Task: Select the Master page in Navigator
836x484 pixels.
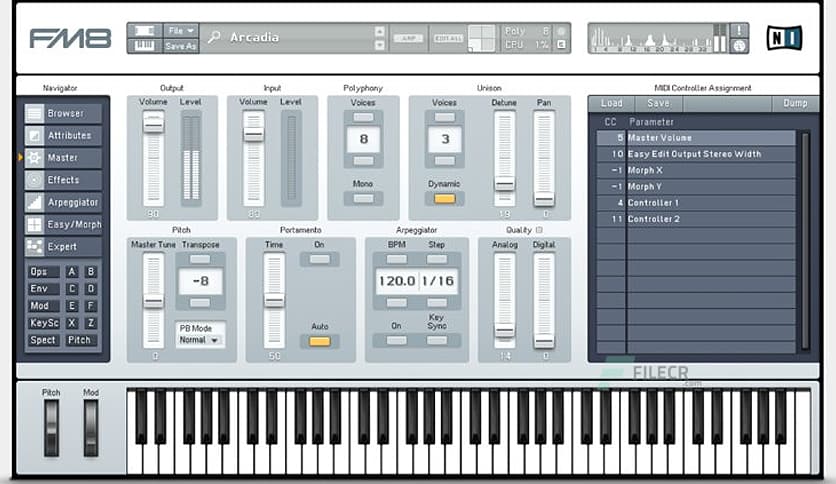Action: (63, 158)
